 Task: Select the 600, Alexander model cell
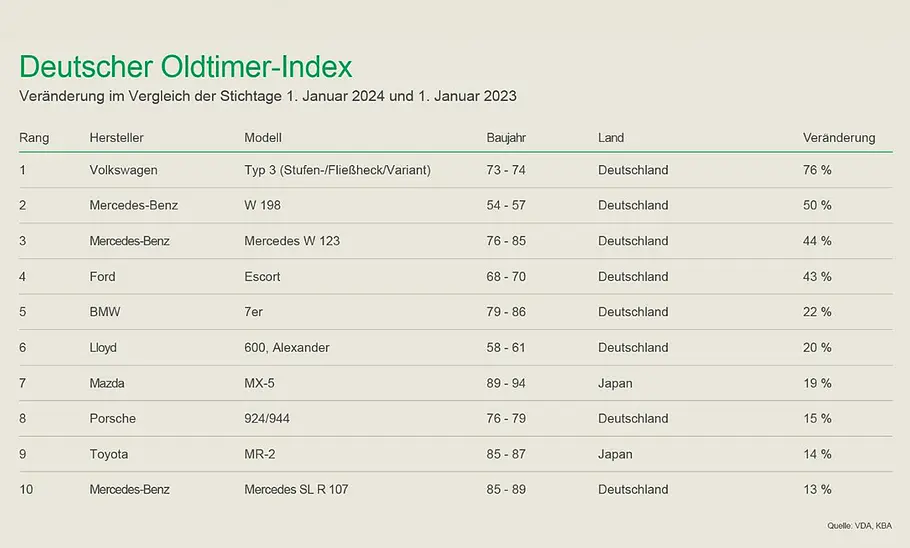tap(287, 348)
